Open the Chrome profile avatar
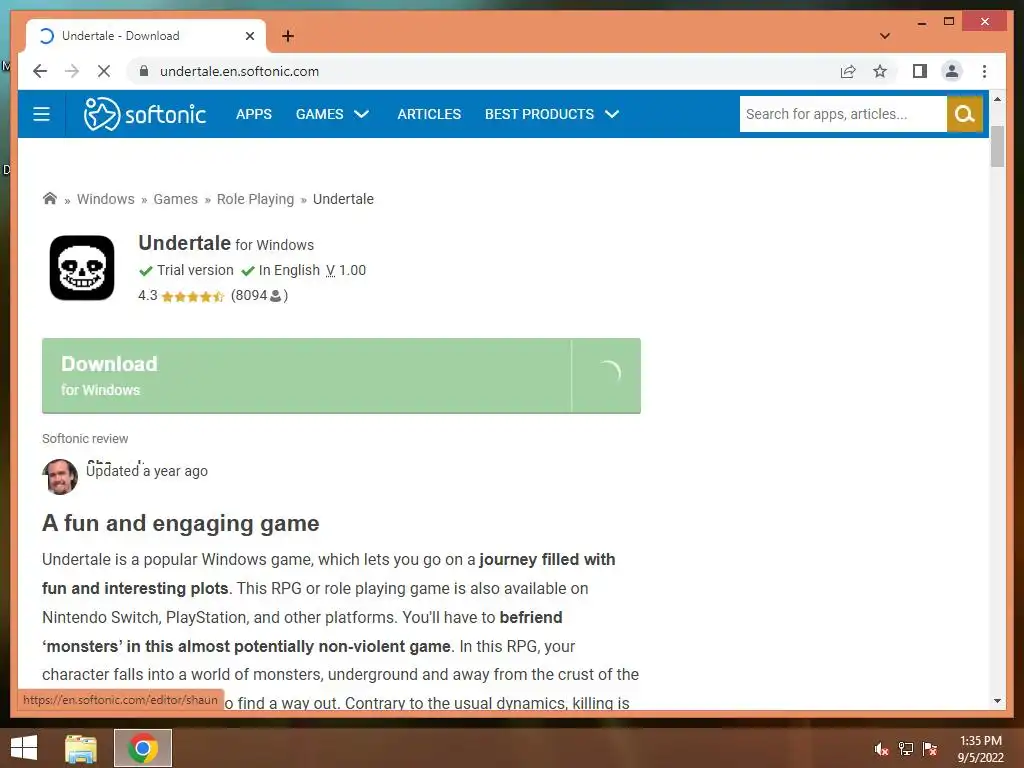 pos(952,71)
